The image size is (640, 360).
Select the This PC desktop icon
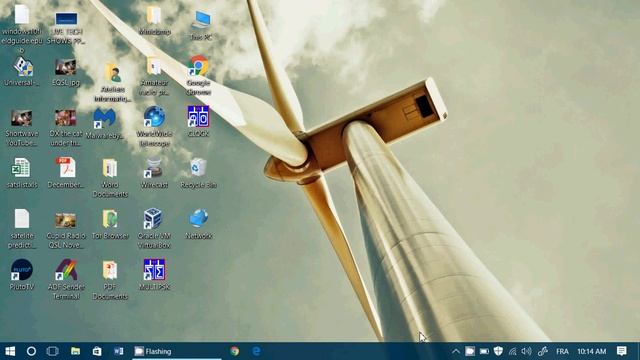(x=201, y=25)
